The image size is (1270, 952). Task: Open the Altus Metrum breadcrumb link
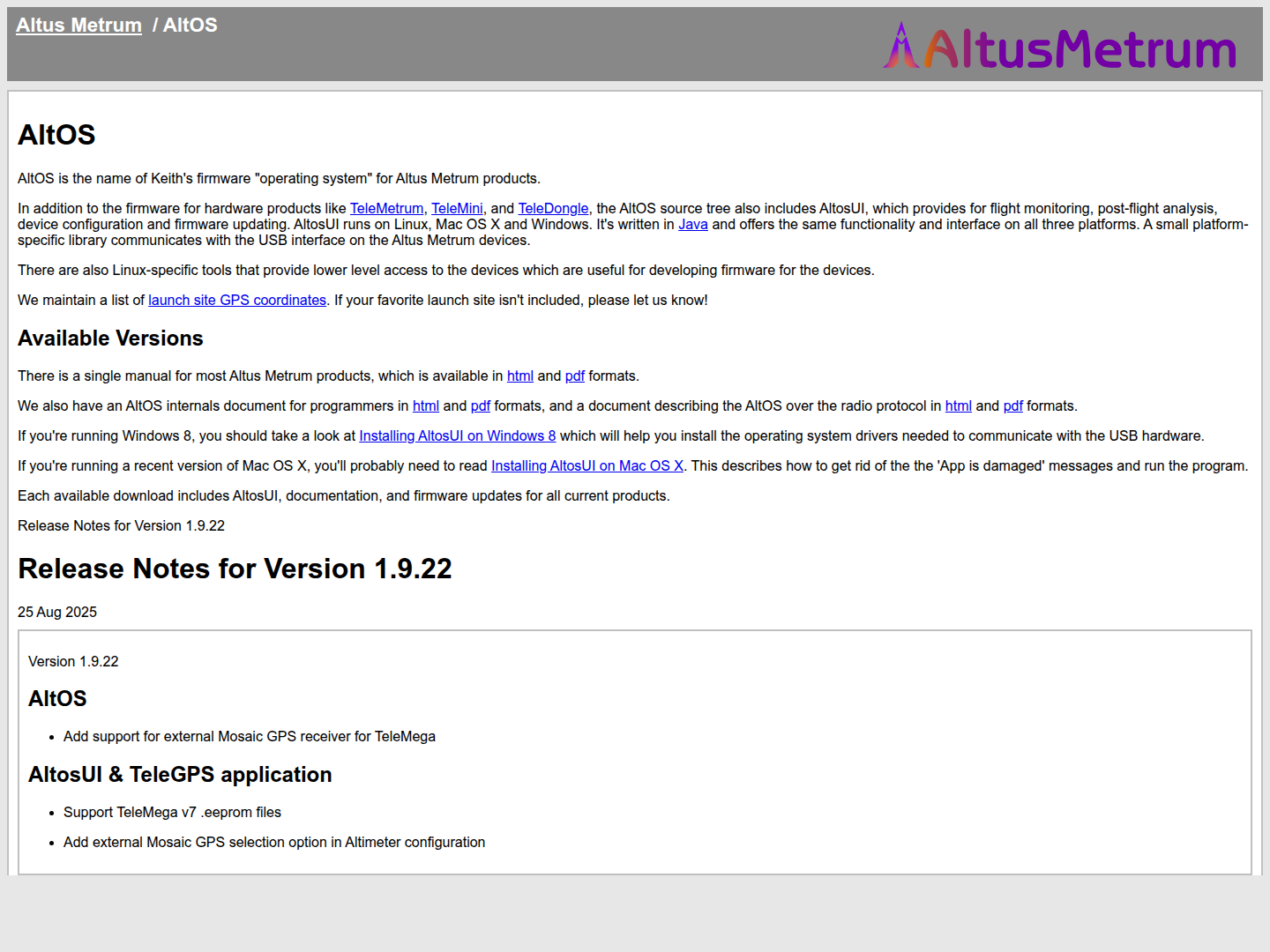tap(78, 25)
